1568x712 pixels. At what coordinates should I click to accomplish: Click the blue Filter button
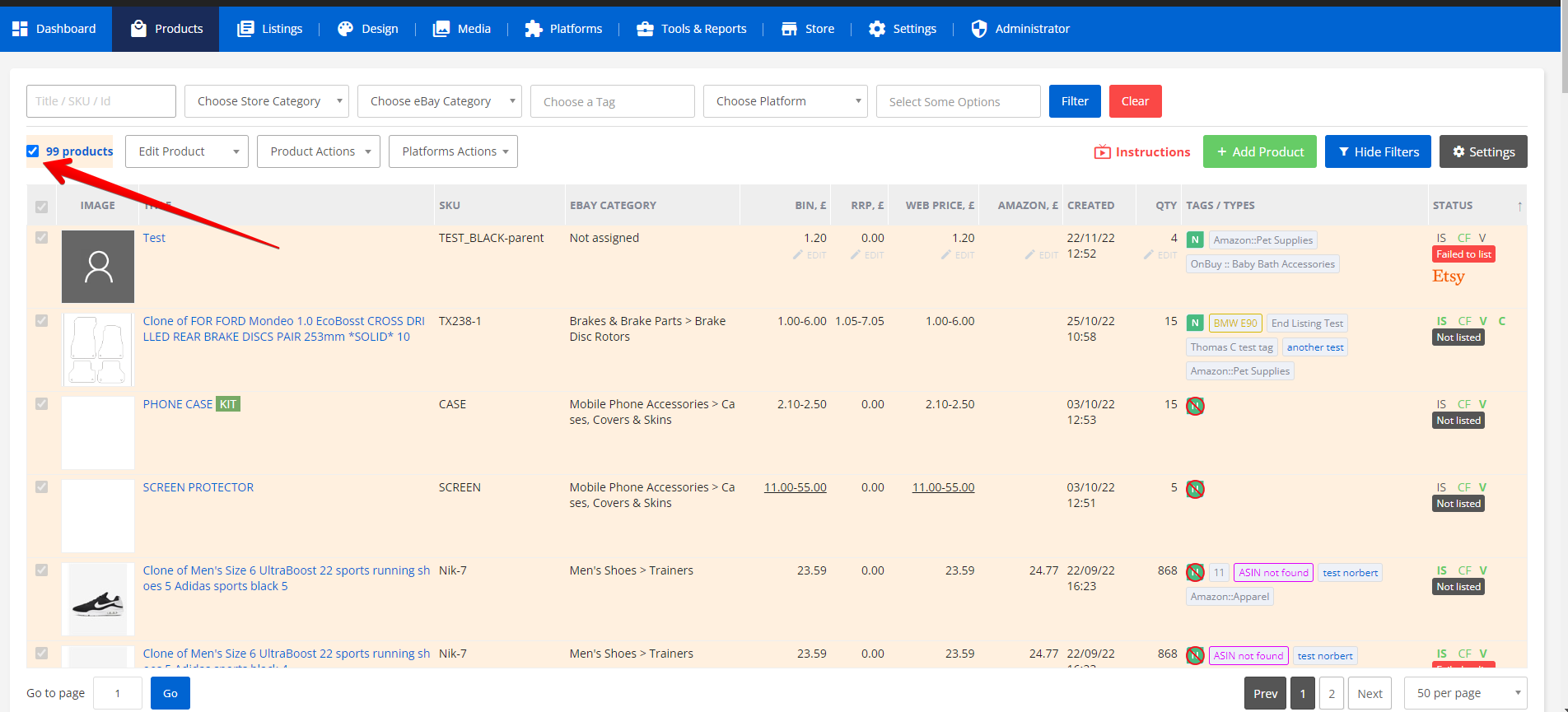click(1075, 101)
